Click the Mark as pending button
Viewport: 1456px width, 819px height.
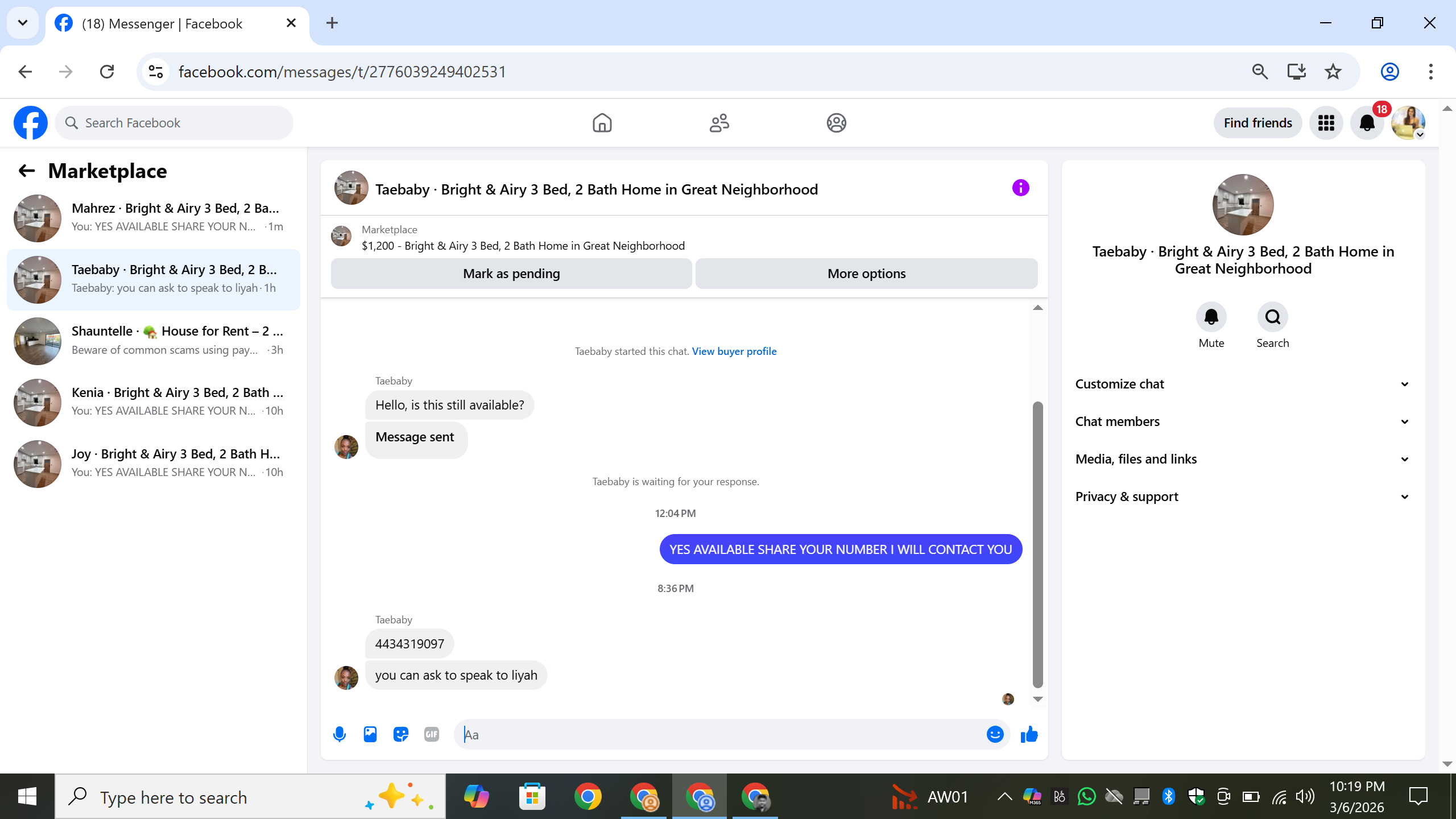click(x=511, y=274)
